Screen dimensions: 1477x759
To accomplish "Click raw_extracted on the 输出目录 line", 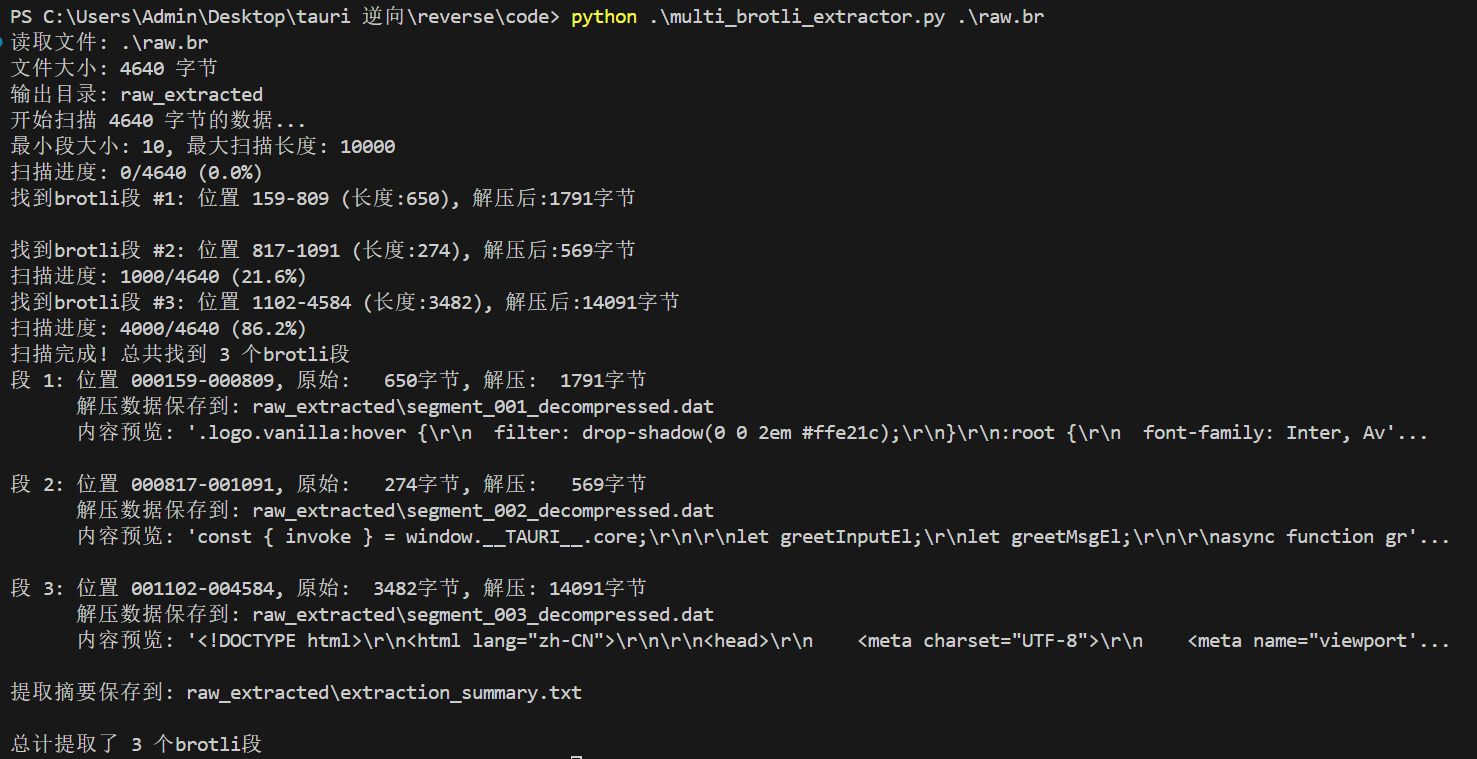I will click(x=191, y=95).
